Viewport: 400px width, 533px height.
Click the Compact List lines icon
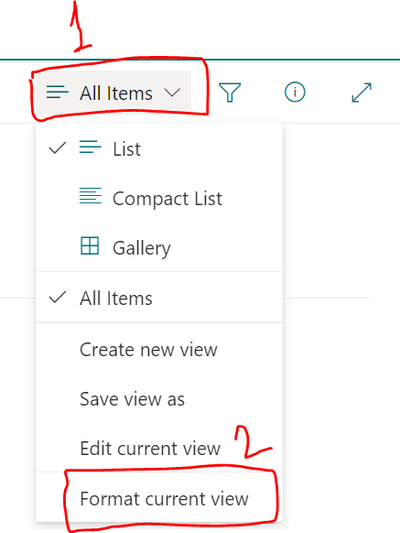click(90, 196)
